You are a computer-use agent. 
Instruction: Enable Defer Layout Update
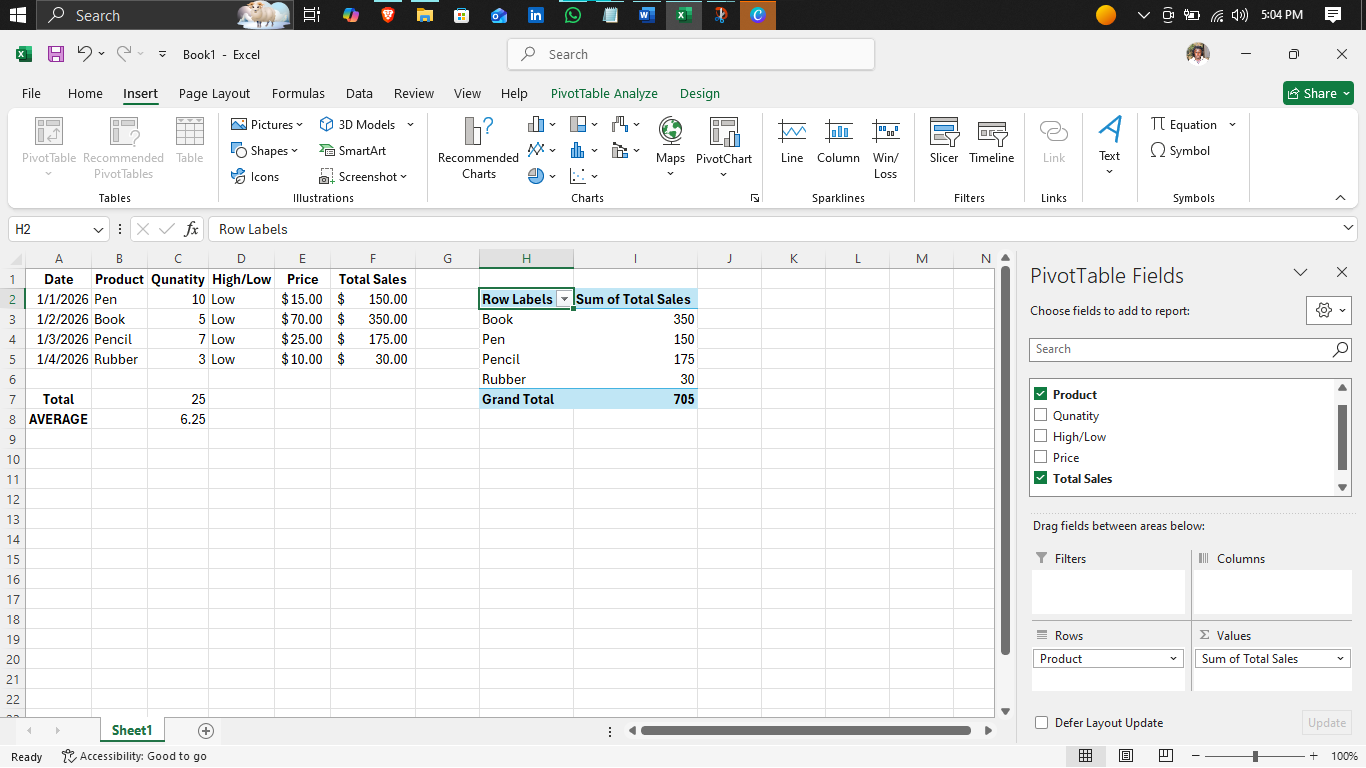pyautogui.click(x=1041, y=722)
